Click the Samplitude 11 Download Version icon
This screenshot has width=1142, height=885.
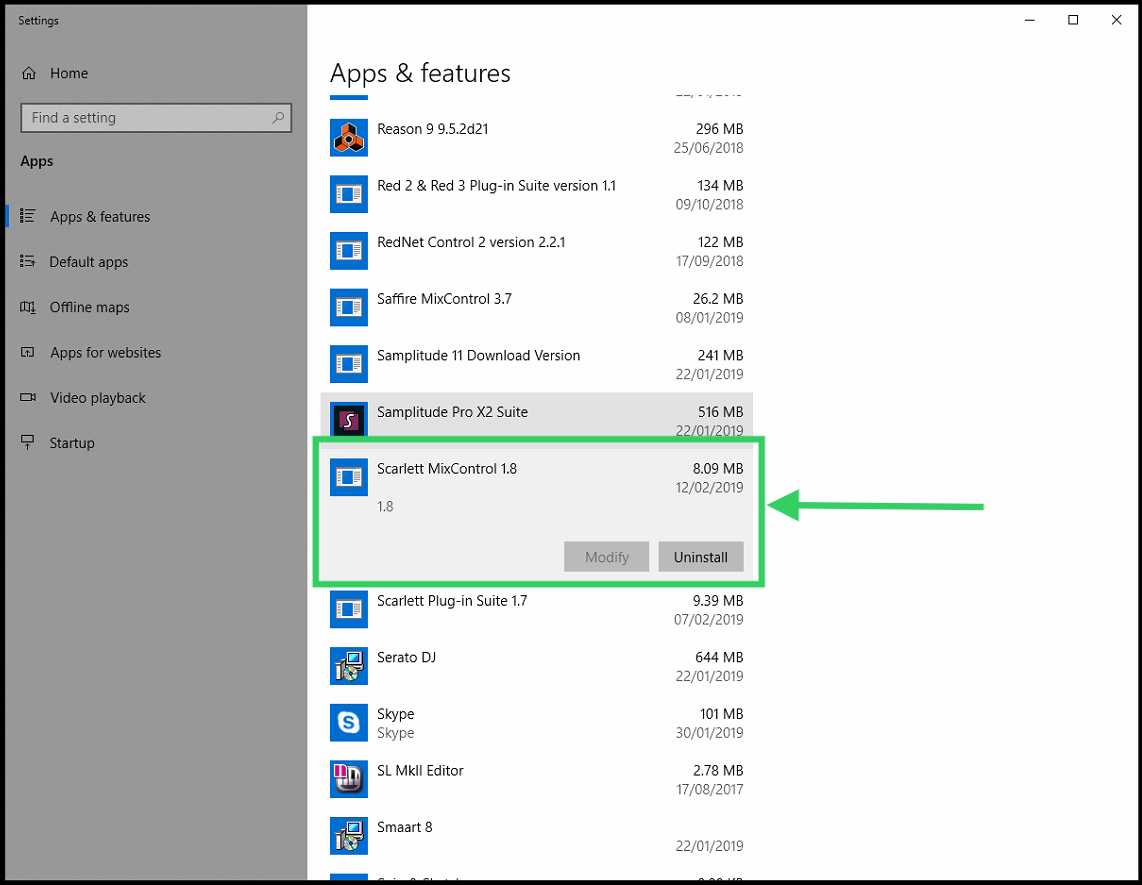click(x=348, y=363)
